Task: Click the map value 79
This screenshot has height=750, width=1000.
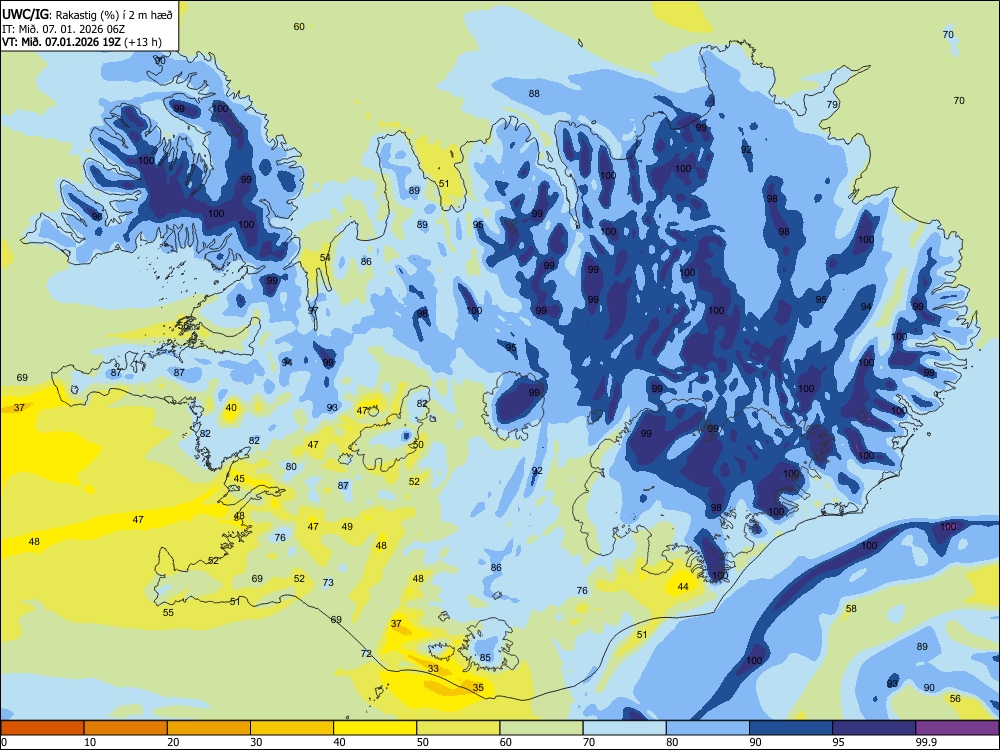Action: [x=832, y=105]
